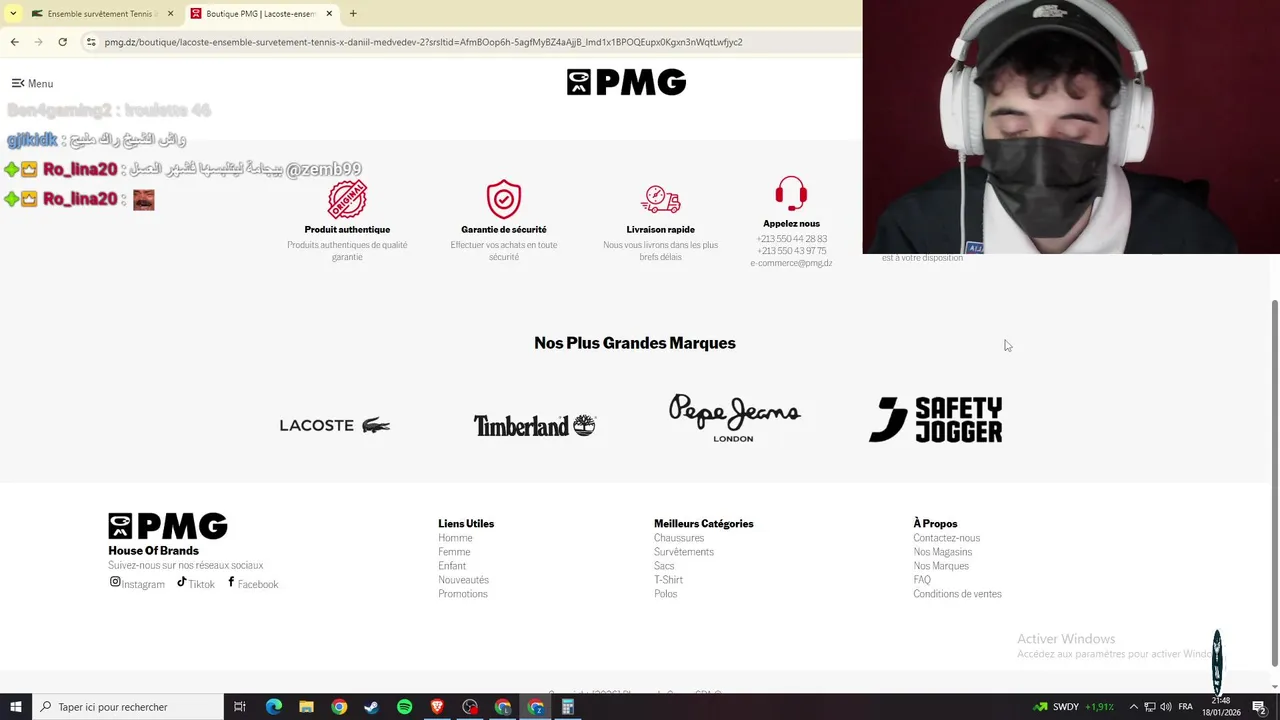Reload the page with refresh icon
Viewport: 1280px width, 720px height.
(x=62, y=42)
